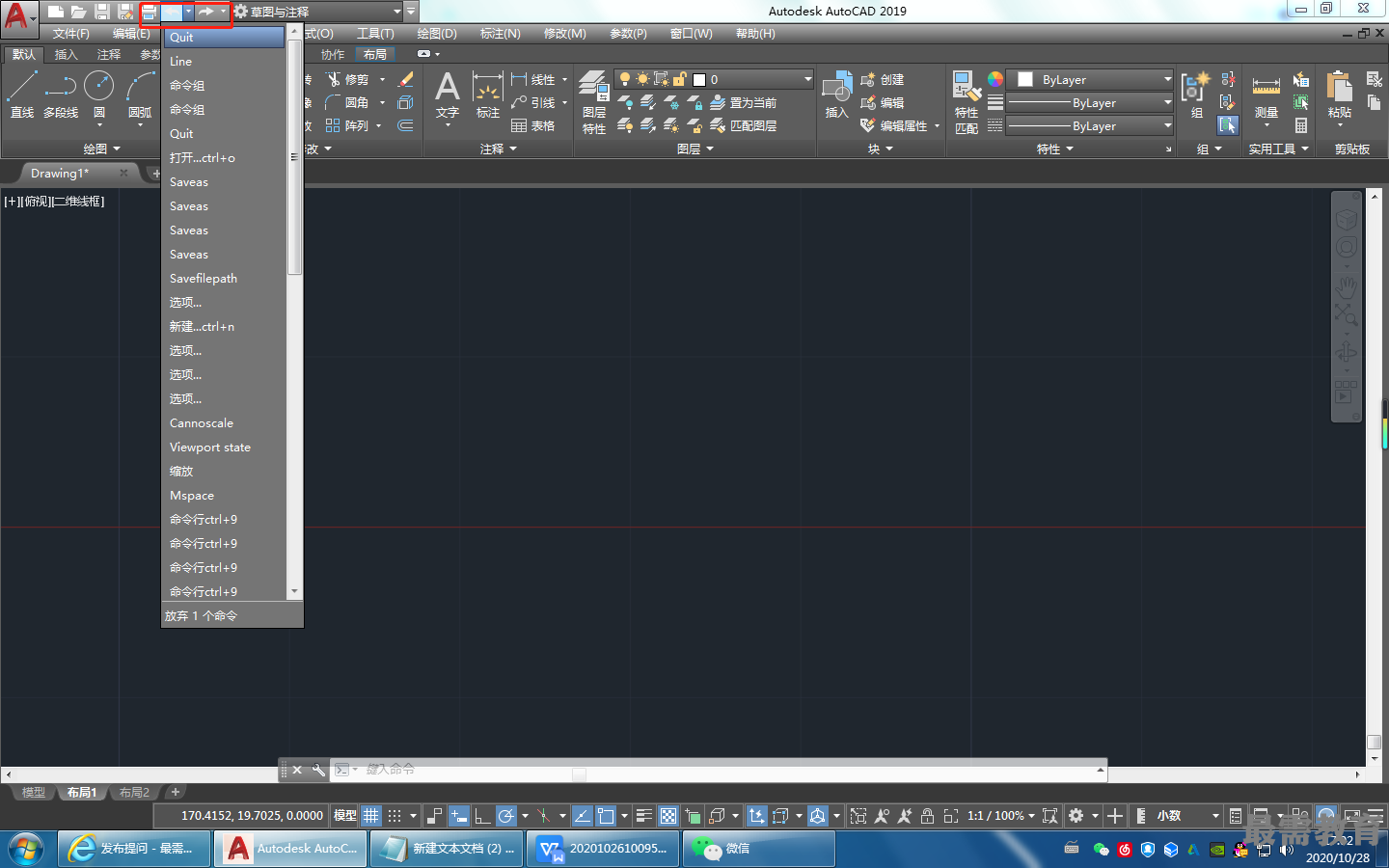Click the Fillet (圆角) tool
1389x868 pixels.
click(x=348, y=102)
